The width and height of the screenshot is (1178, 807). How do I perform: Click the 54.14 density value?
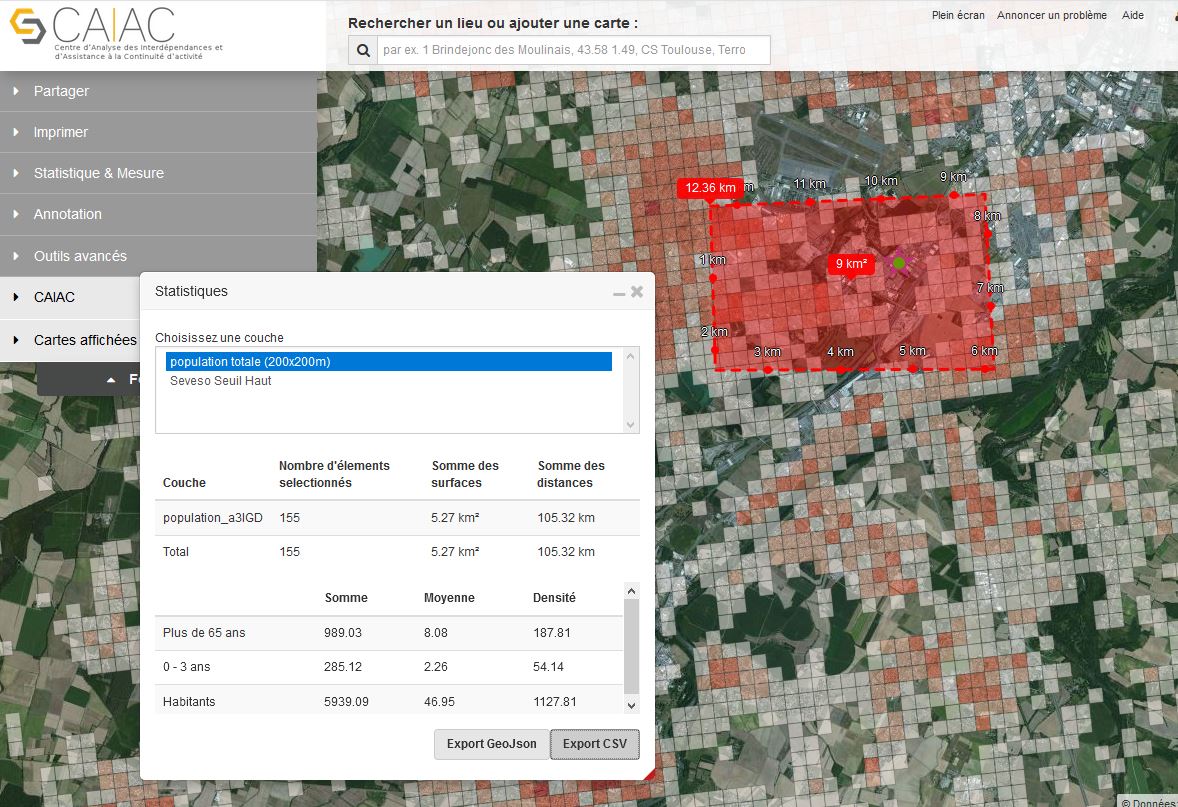(x=548, y=667)
